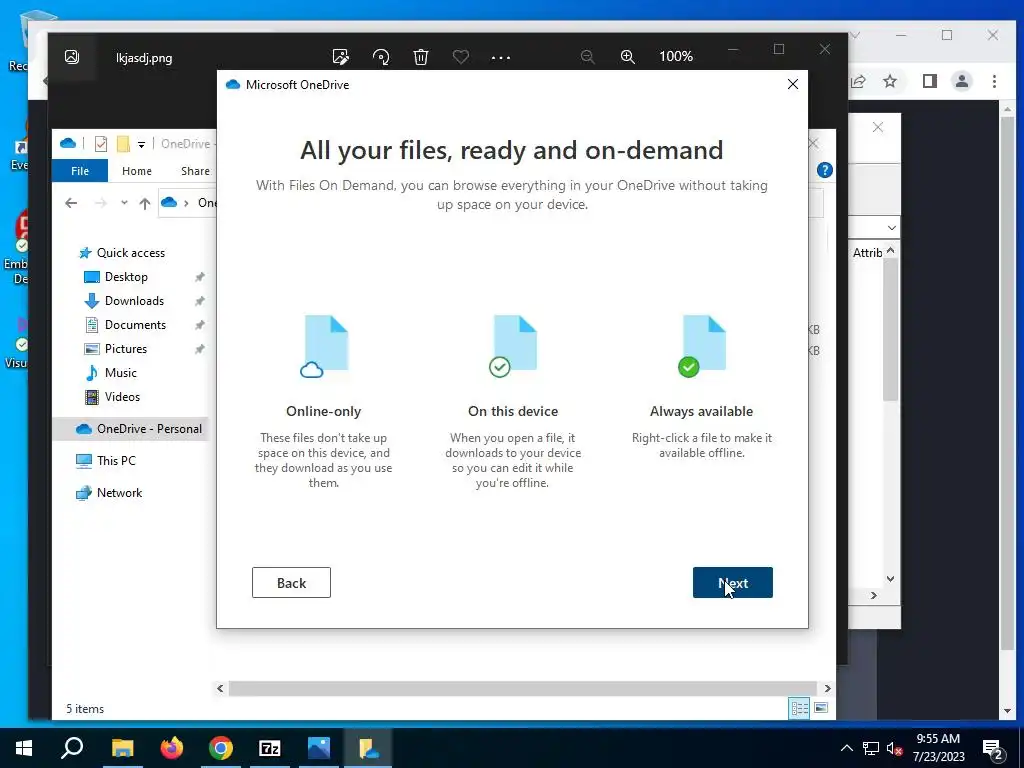Open Firefox from the taskbar

point(172,748)
